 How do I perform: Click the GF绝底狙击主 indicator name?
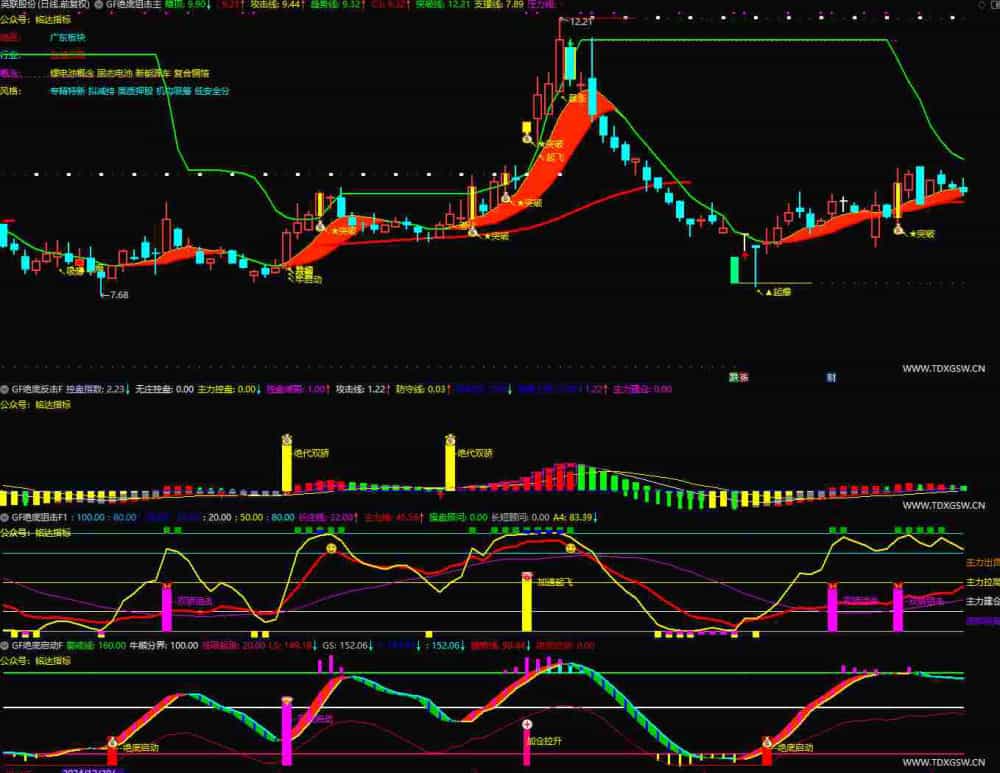tap(134, 4)
